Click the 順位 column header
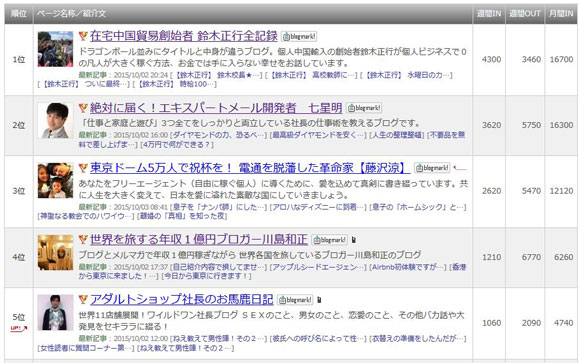Image resolution: width=580 pixels, height=363 pixels. point(18,14)
